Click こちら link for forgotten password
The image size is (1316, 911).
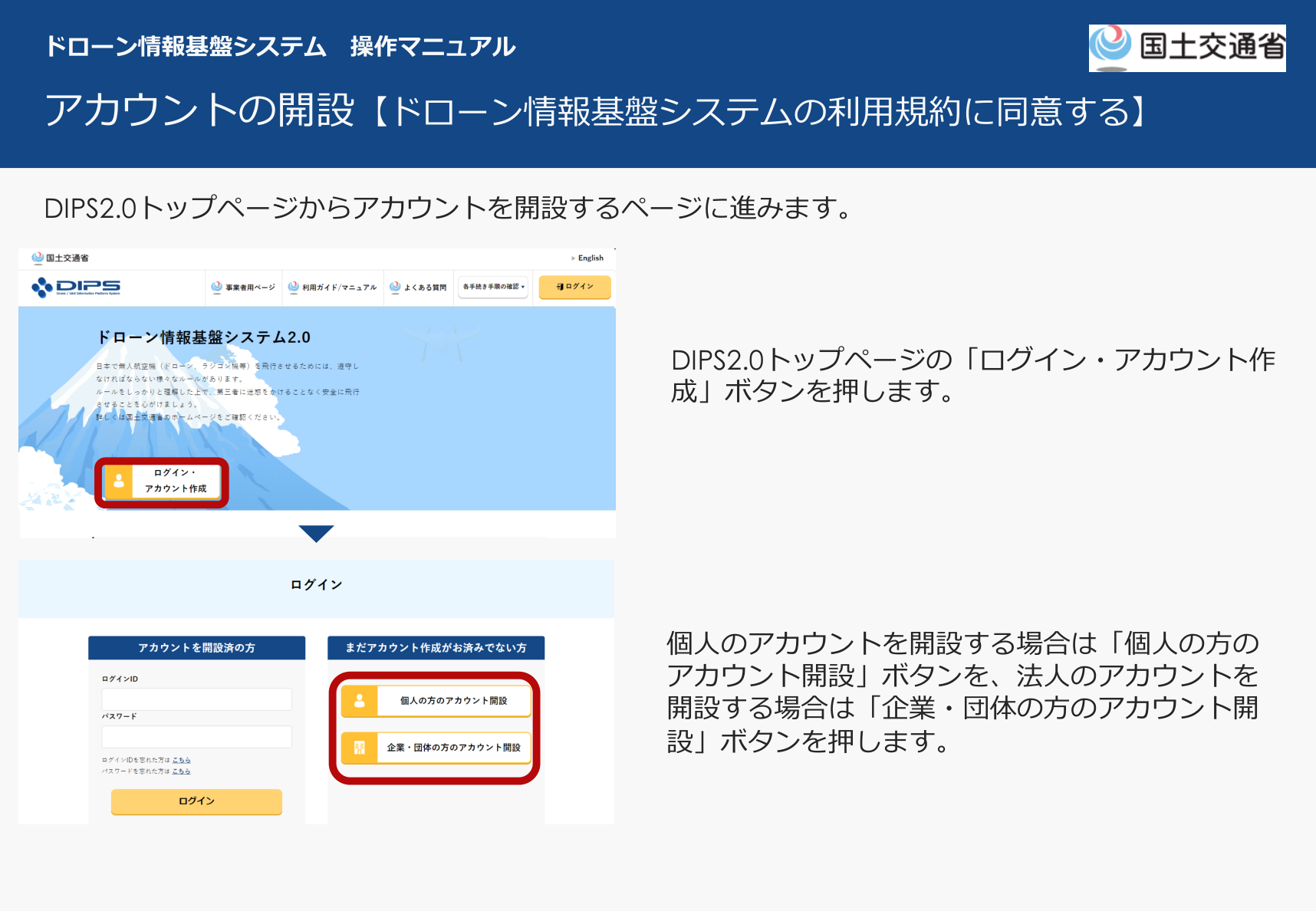pos(182,771)
